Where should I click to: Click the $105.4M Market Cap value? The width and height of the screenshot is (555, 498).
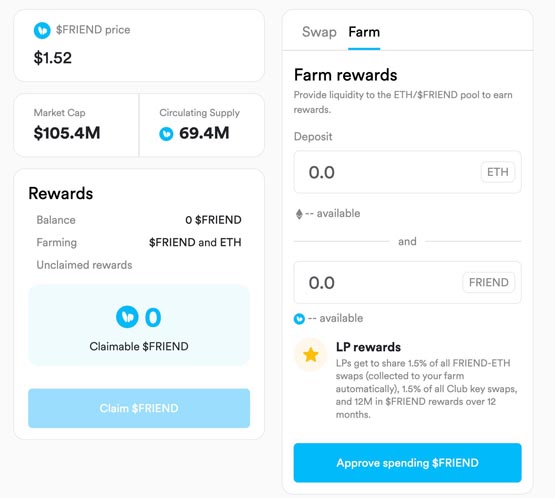(67, 133)
